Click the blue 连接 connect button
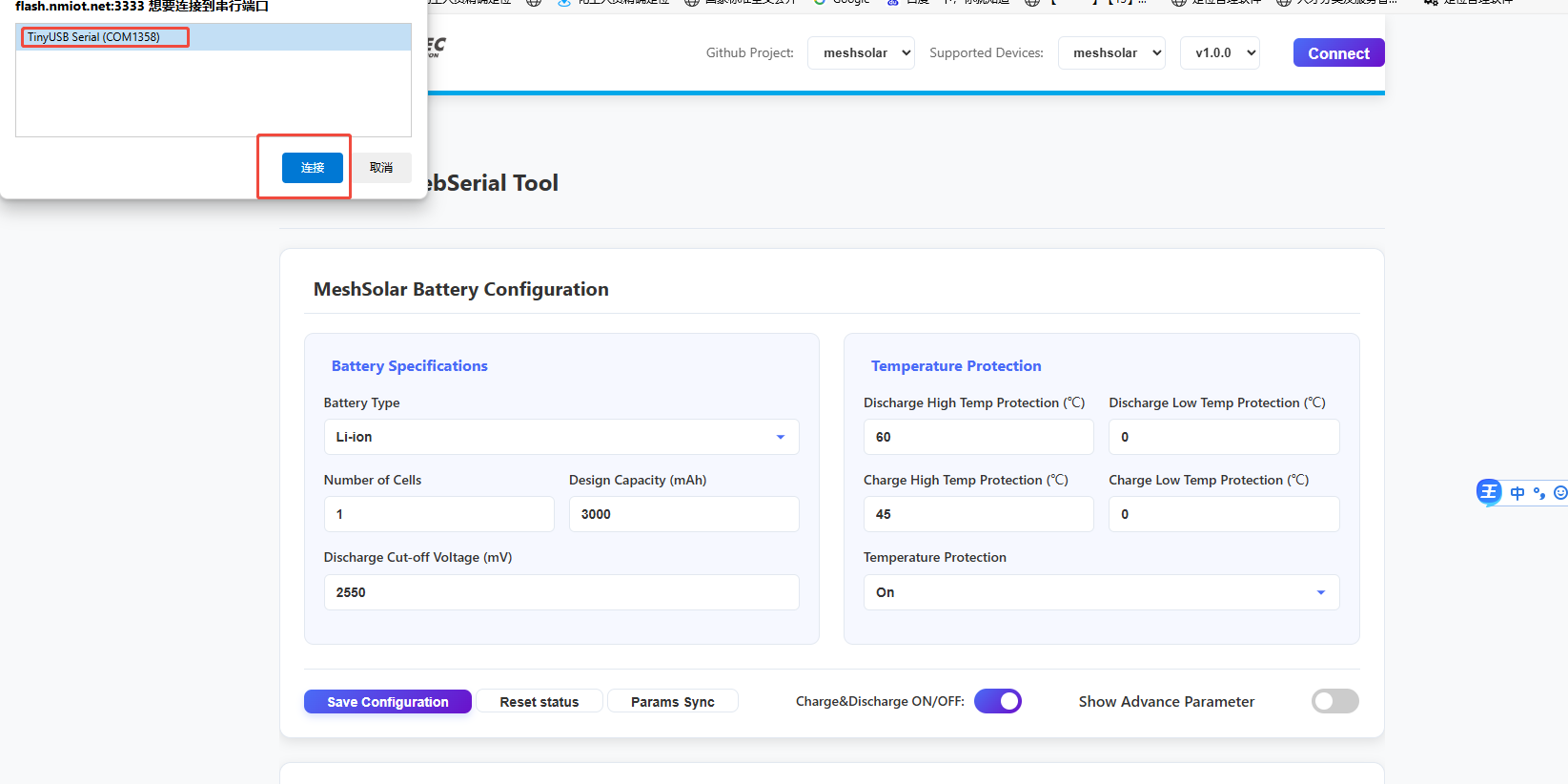The width and height of the screenshot is (1568, 784). coord(313,168)
